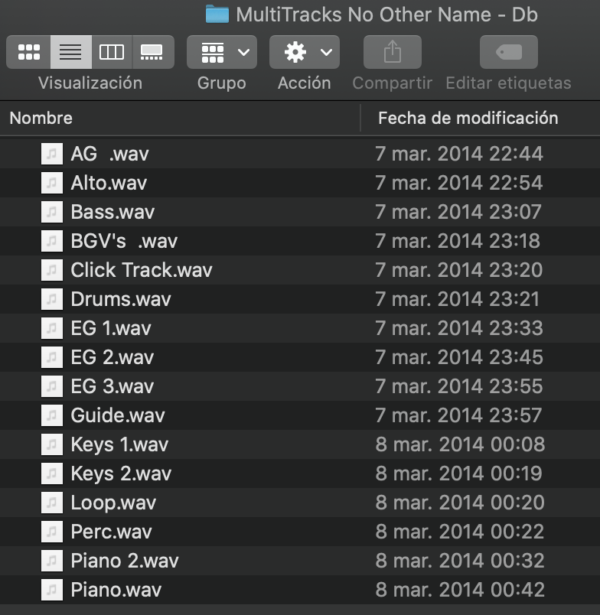Click the audio icon of Keys 2.wav
Screen dimensions: 600x615
pos(52,473)
